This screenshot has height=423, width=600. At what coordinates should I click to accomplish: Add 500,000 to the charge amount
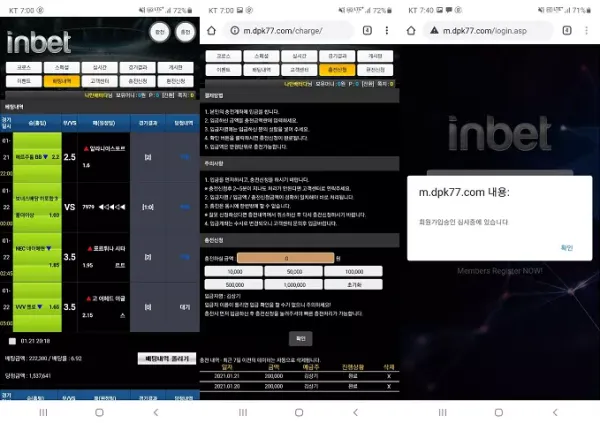[x=234, y=284]
